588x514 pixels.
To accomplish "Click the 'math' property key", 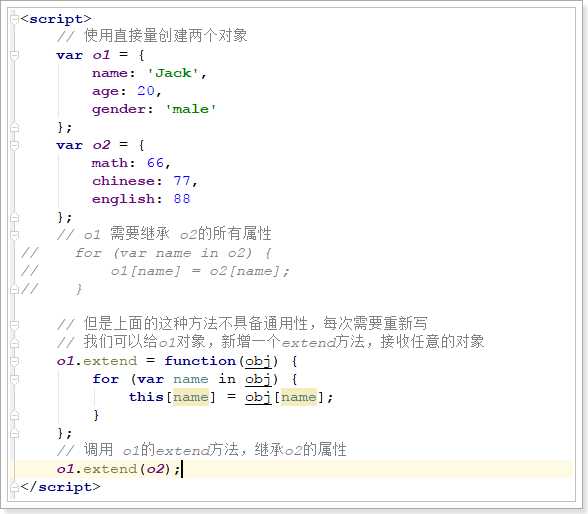I will tap(110, 163).
